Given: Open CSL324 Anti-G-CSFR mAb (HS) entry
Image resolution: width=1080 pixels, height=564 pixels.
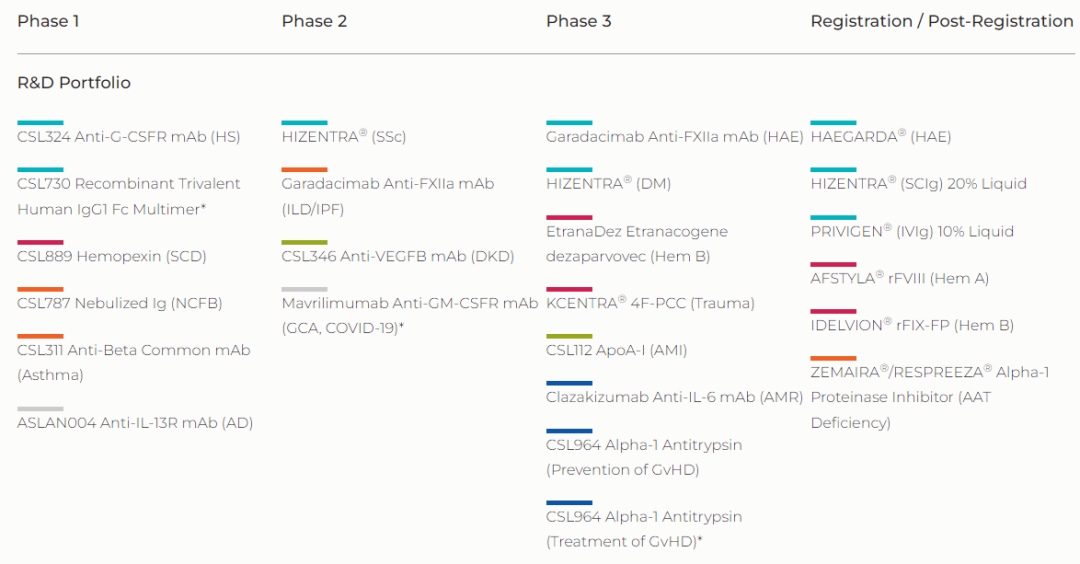Looking at the screenshot, I should [129, 137].
